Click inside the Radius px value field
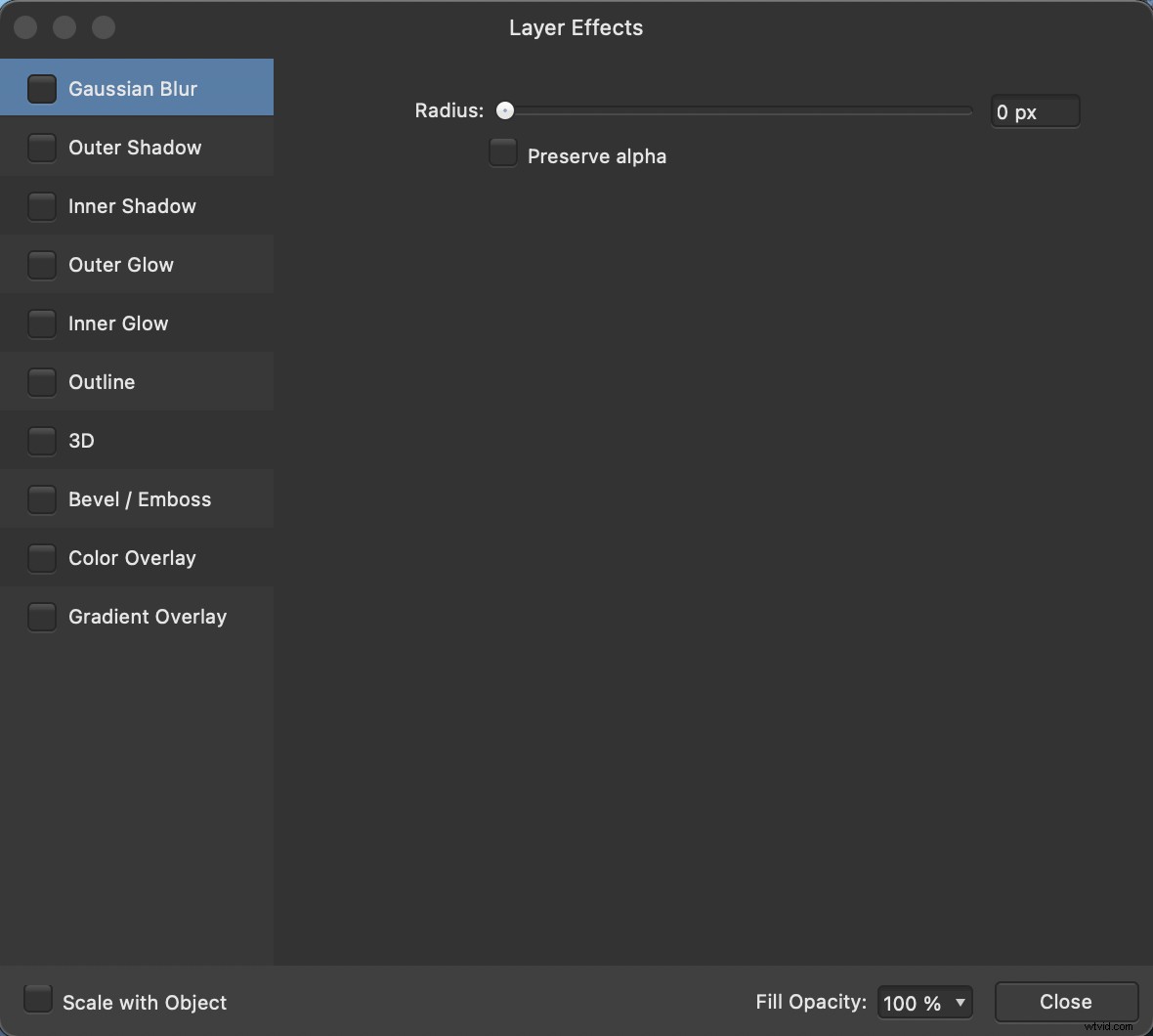This screenshot has height=1036, width=1153. (x=1035, y=111)
